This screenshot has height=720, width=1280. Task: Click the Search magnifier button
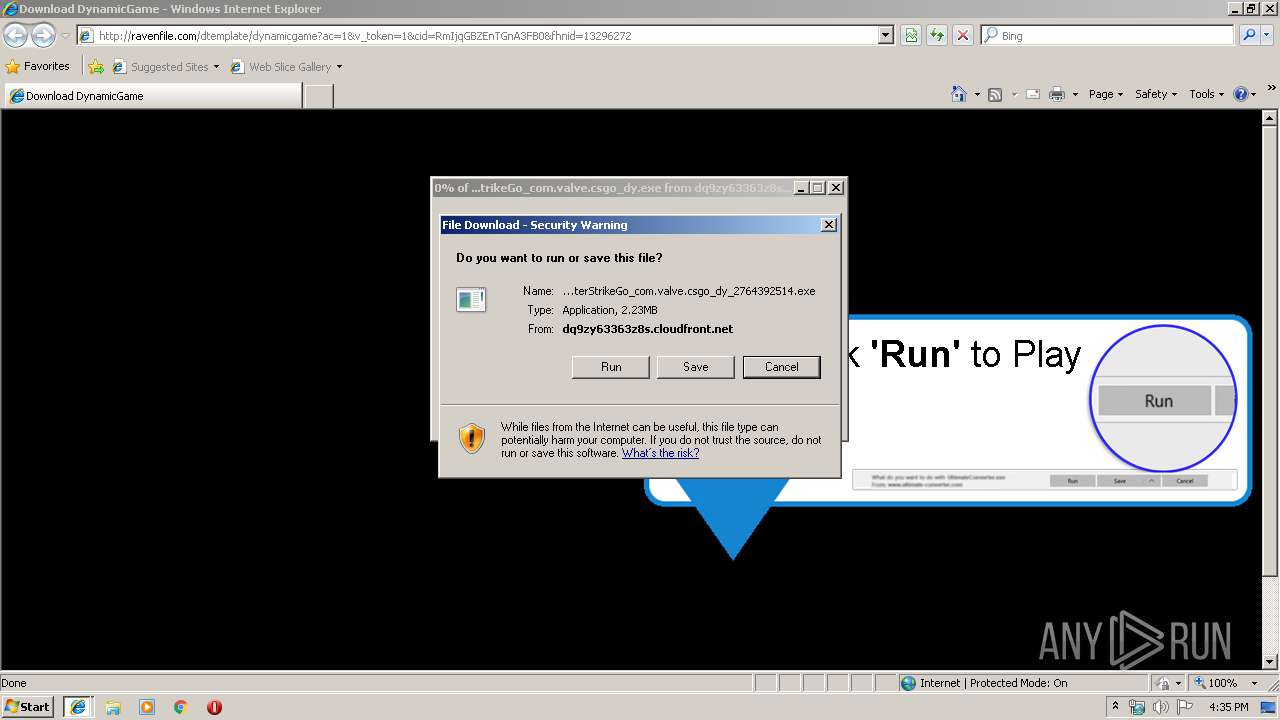pos(1248,36)
